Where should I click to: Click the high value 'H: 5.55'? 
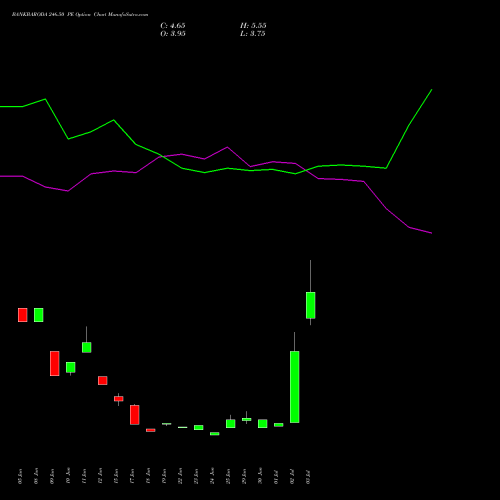(x=253, y=26)
